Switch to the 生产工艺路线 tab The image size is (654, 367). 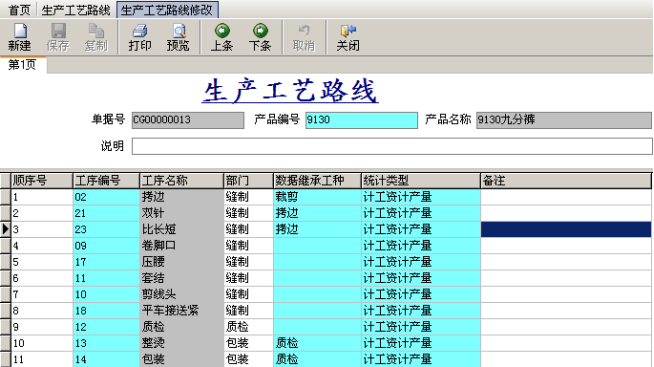pyautogui.click(x=76, y=10)
